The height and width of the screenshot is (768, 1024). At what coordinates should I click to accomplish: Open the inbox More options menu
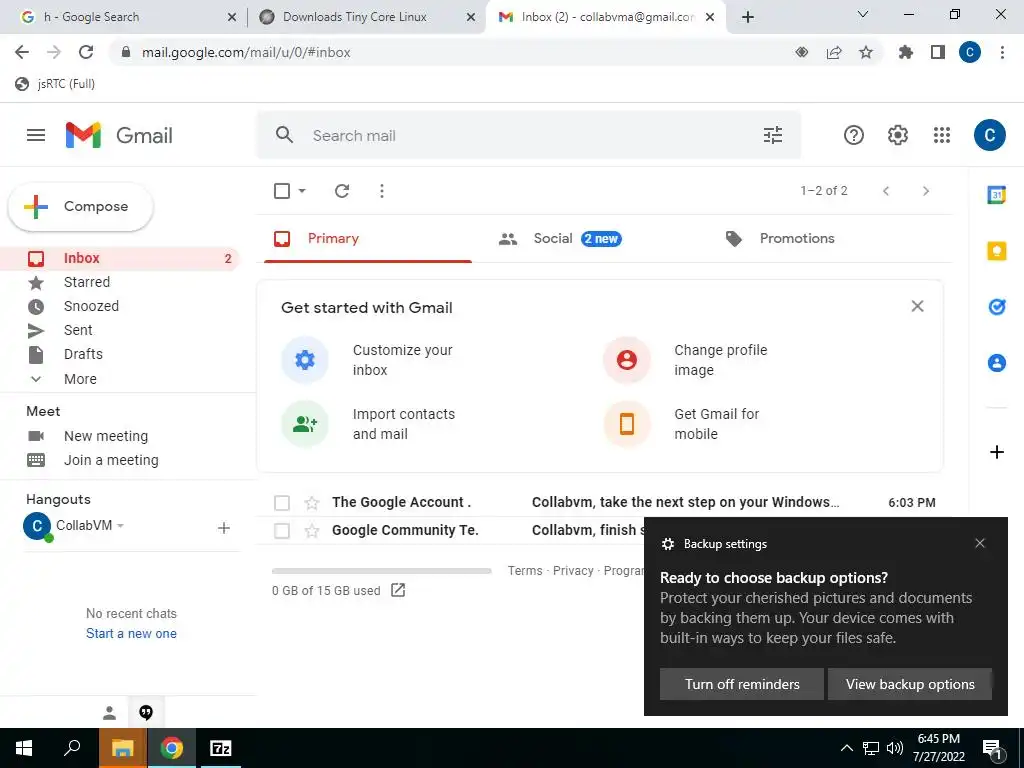tap(382, 191)
